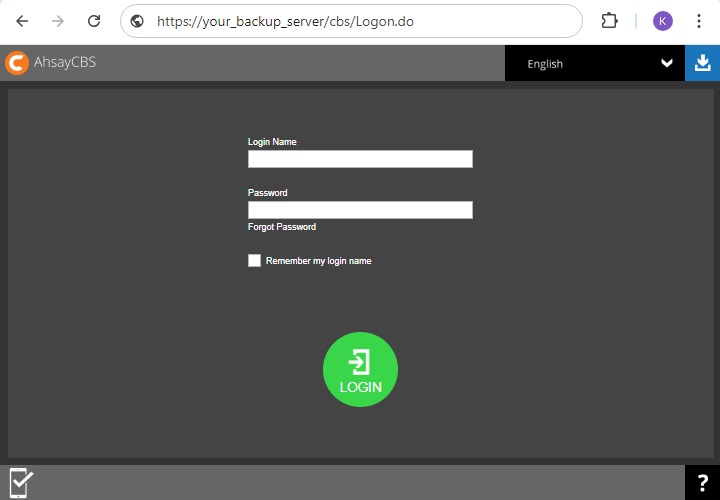
Task: Click the browser forward arrow
Action: pos(58,21)
